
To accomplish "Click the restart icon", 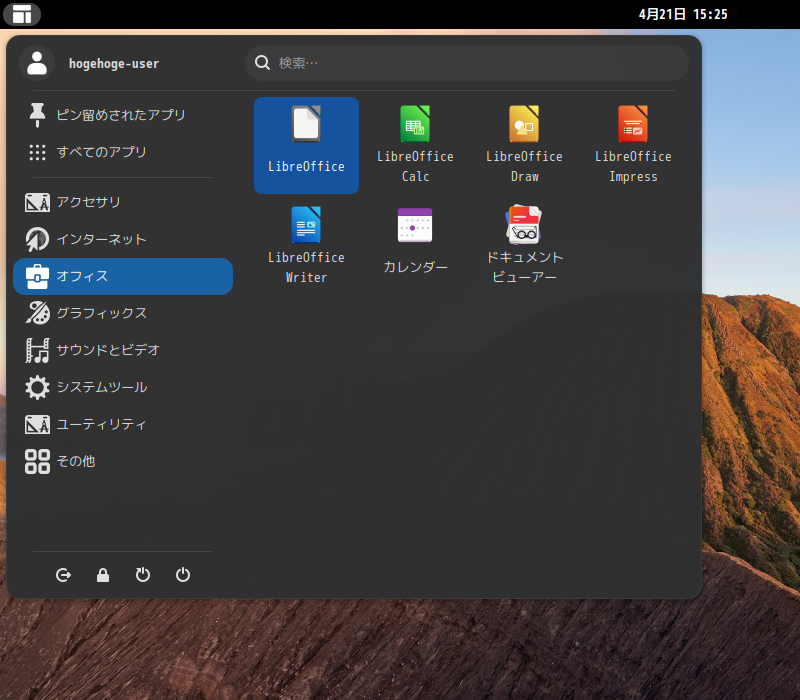I will [142, 575].
